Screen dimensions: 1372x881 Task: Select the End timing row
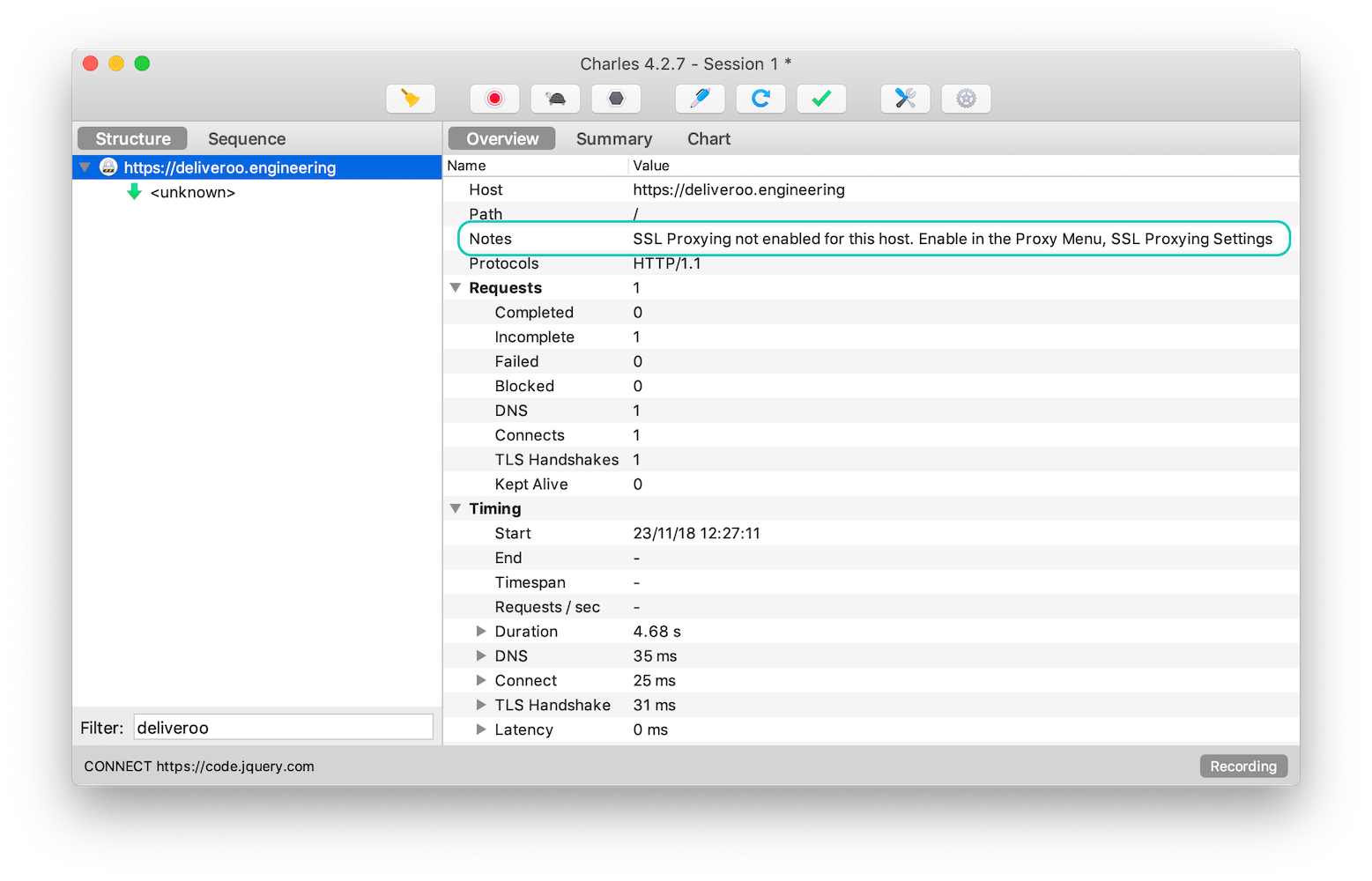(871, 558)
